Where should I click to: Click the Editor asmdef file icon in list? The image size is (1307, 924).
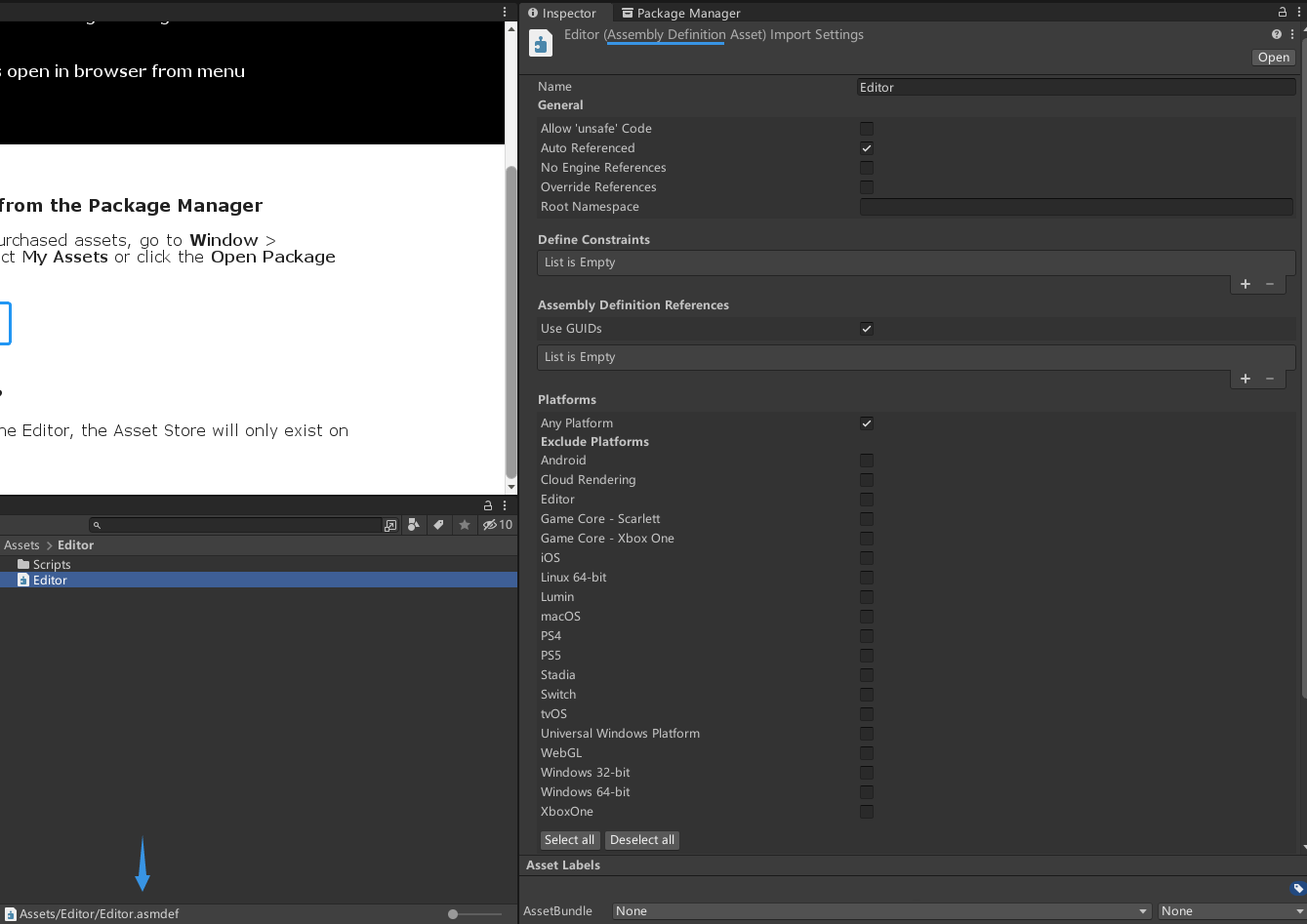[x=23, y=580]
